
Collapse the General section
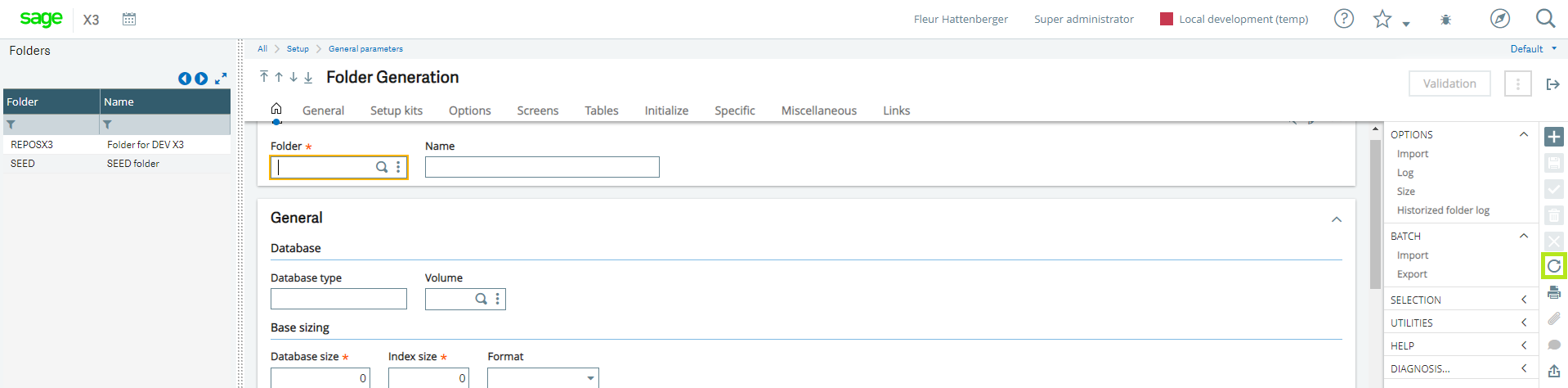point(1337,219)
